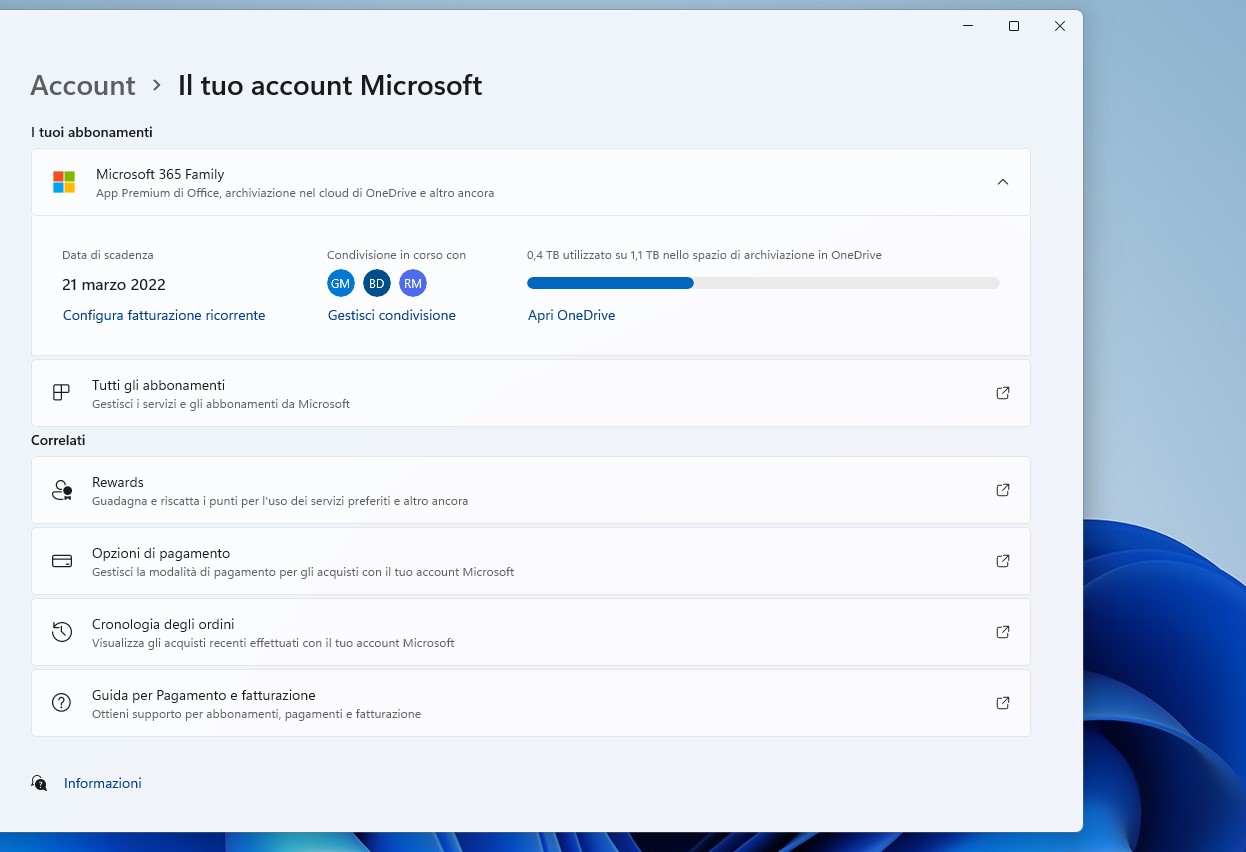The width and height of the screenshot is (1246, 852).
Task: Click the BD shared user avatar
Action: click(x=377, y=284)
